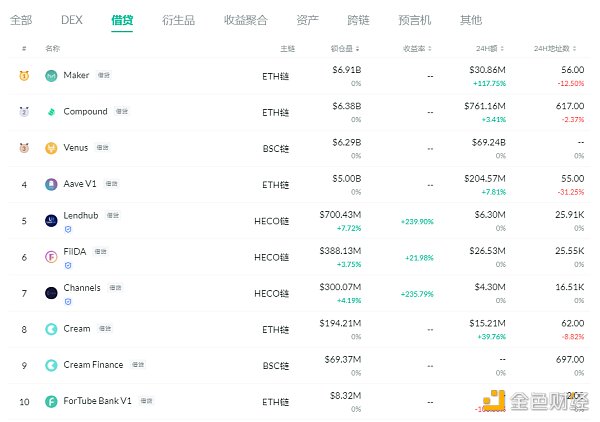
Task: Sort table by 24H地址数 column
Action: (557, 48)
